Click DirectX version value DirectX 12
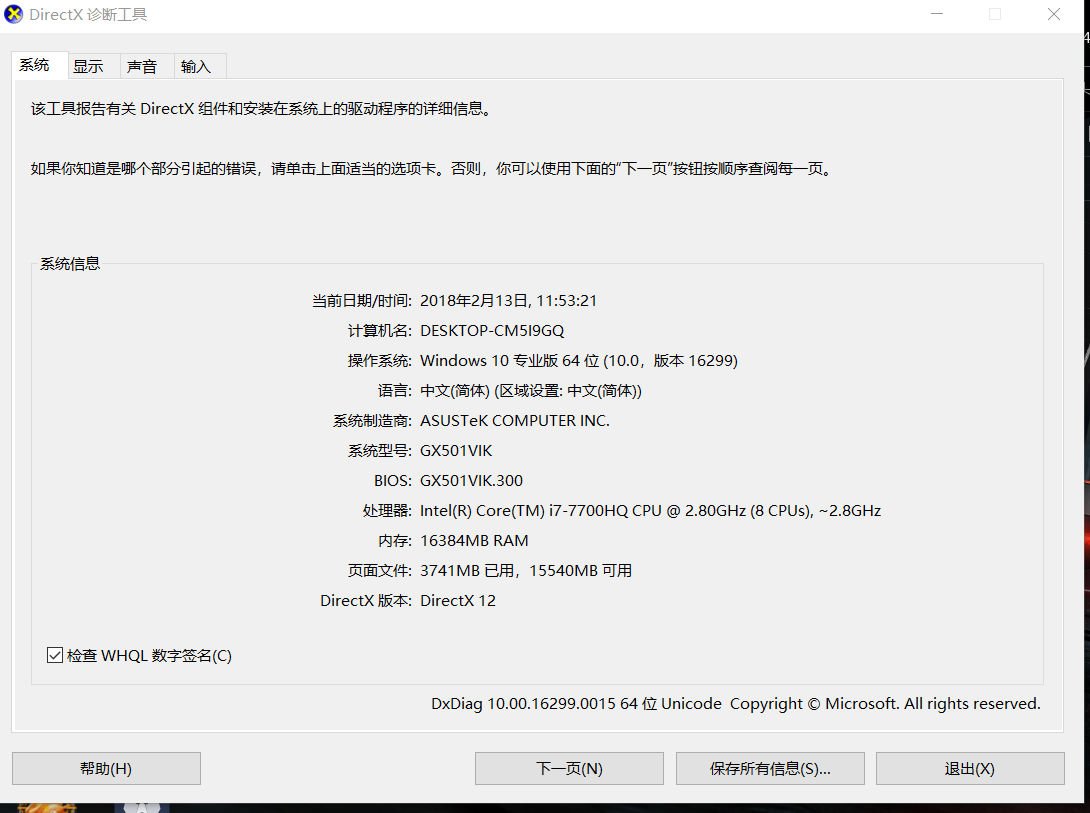This screenshot has width=1090, height=813. (x=458, y=601)
